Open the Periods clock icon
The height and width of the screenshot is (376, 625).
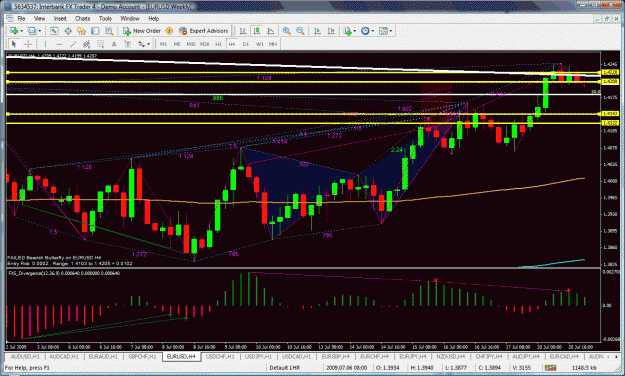pos(365,31)
